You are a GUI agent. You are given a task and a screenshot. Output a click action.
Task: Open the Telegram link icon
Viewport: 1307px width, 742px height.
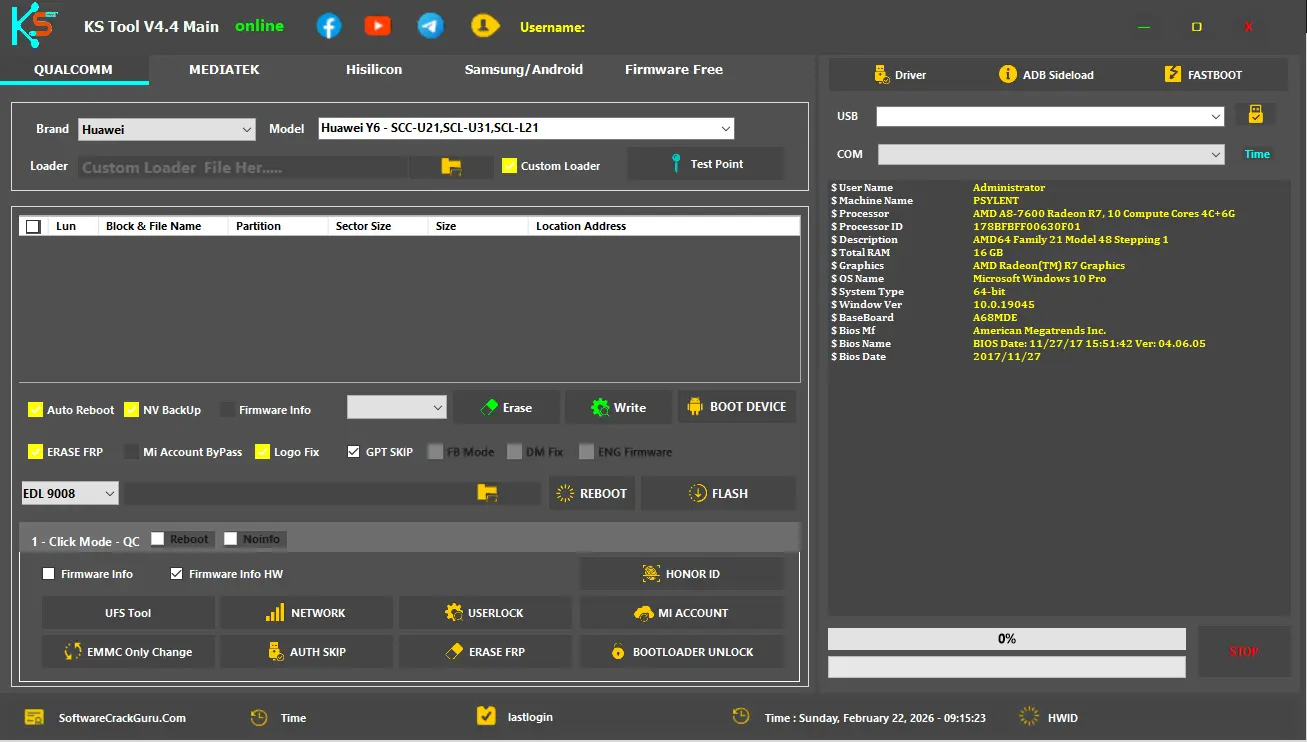431,26
